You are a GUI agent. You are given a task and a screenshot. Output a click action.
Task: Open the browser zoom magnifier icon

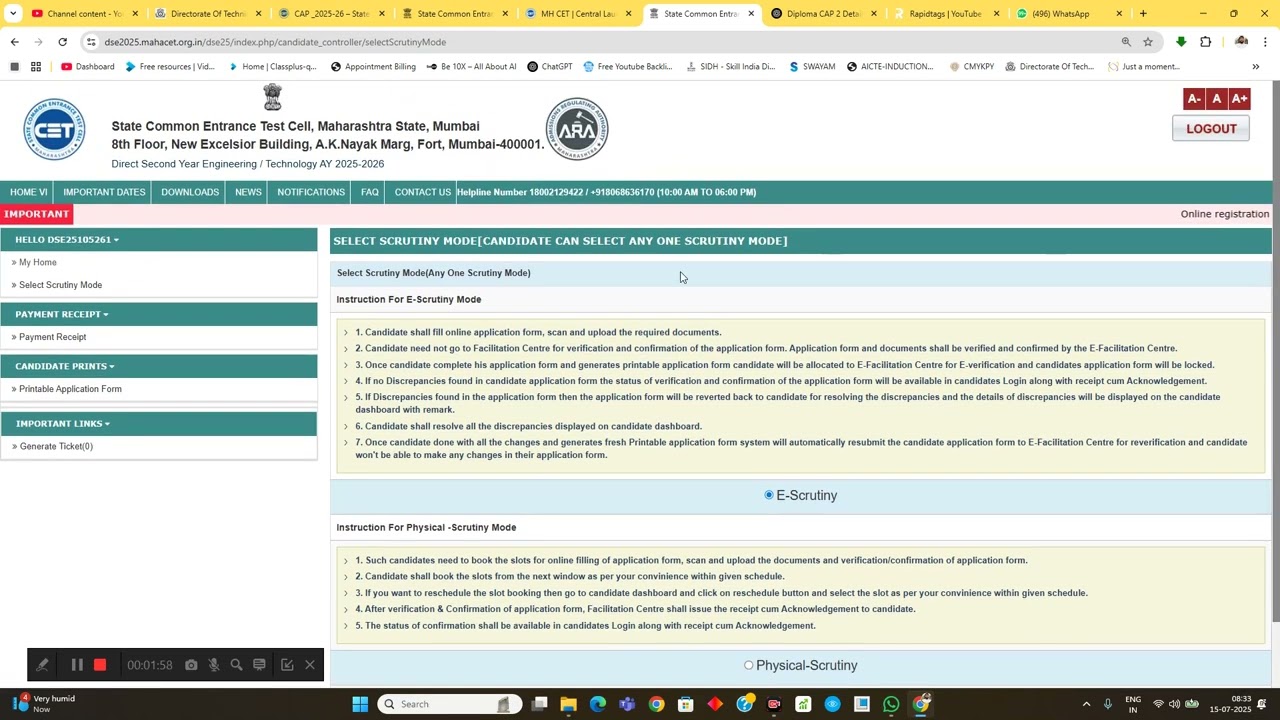tap(1126, 42)
